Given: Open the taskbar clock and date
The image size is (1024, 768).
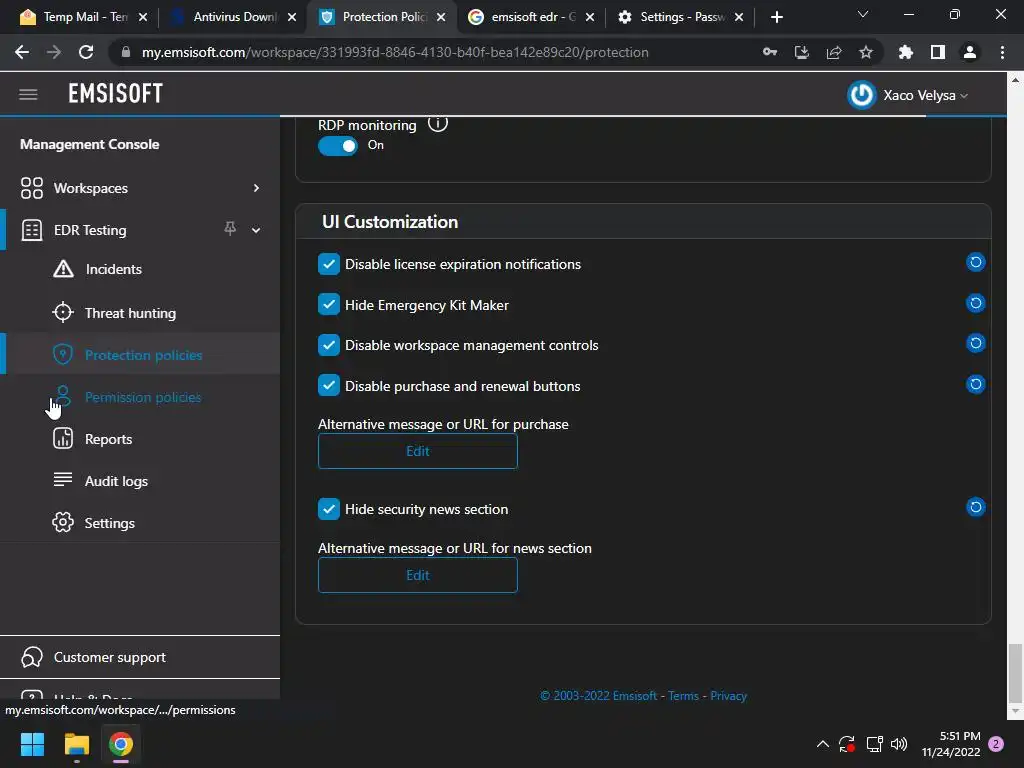Looking at the screenshot, I should 951,744.
